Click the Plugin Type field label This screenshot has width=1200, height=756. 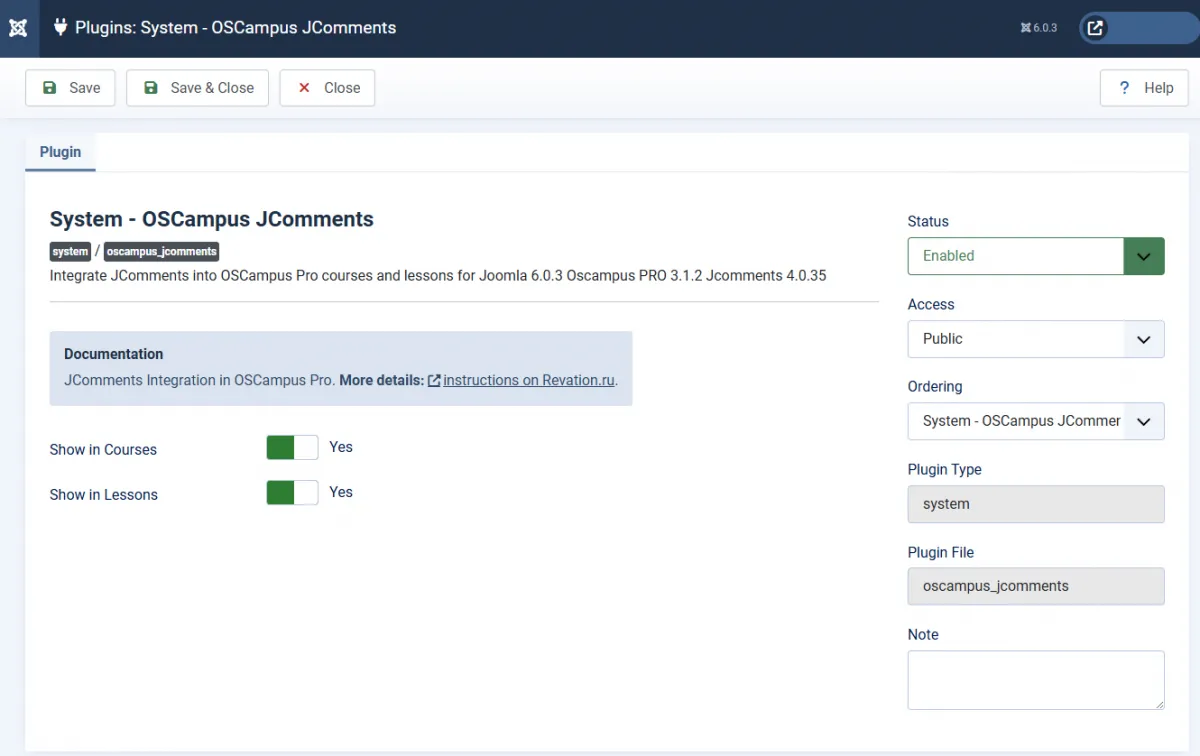945,470
